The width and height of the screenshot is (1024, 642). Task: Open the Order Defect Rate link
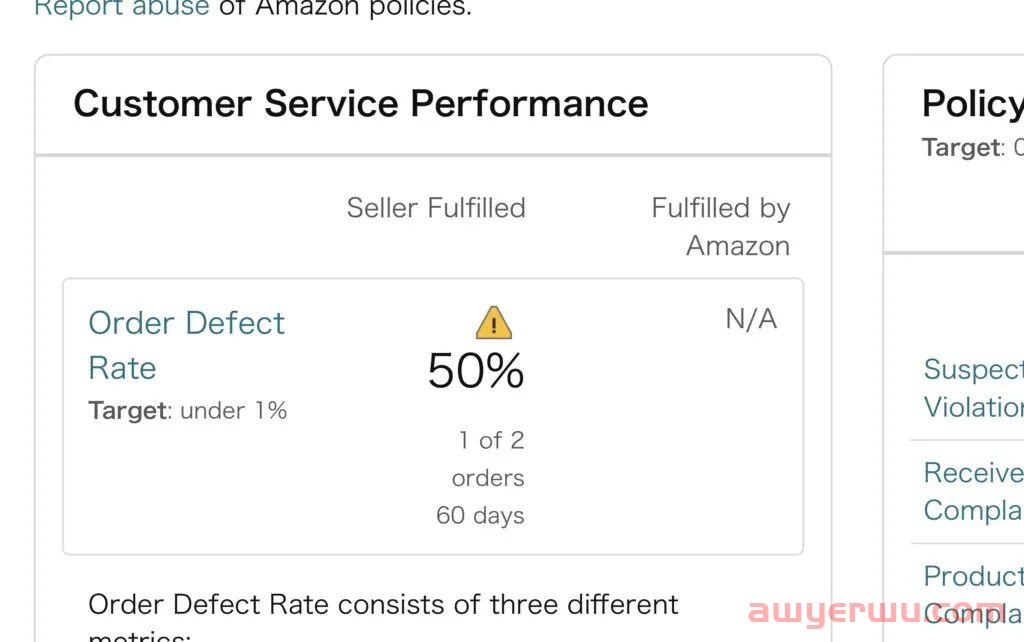point(187,345)
